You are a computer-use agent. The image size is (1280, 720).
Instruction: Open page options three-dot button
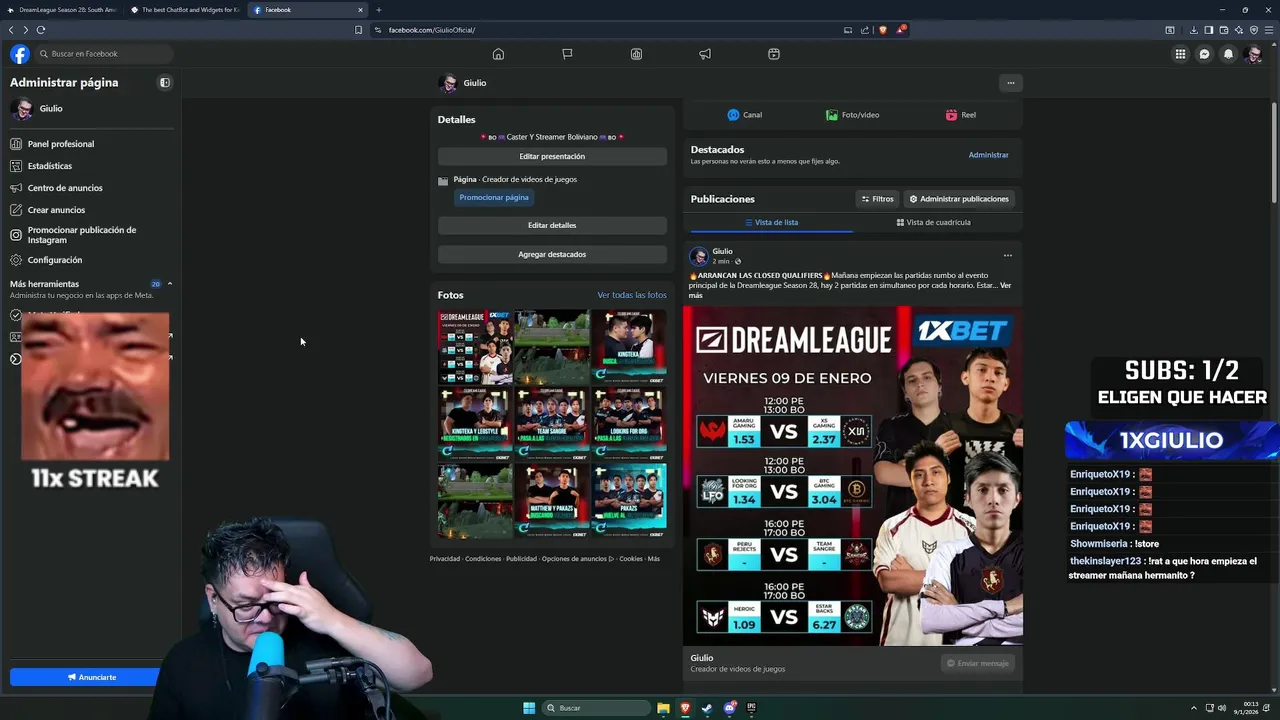[1011, 83]
